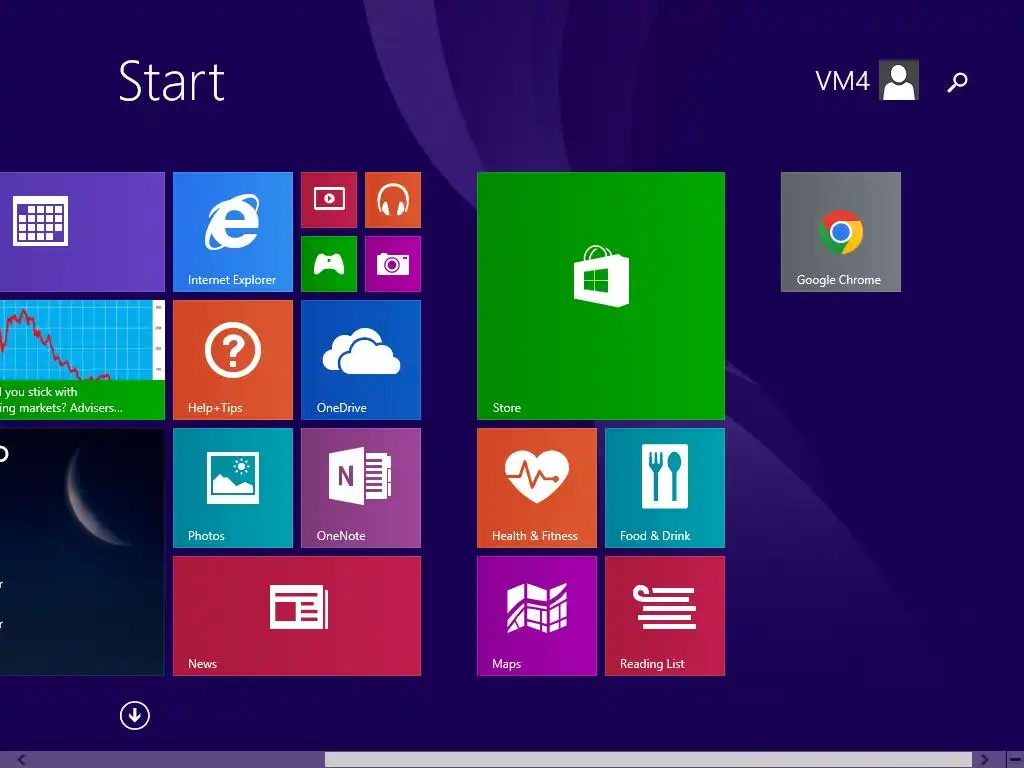Image resolution: width=1024 pixels, height=768 pixels.
Task: Click the horizontal scrollbar thumb
Action: [648, 760]
